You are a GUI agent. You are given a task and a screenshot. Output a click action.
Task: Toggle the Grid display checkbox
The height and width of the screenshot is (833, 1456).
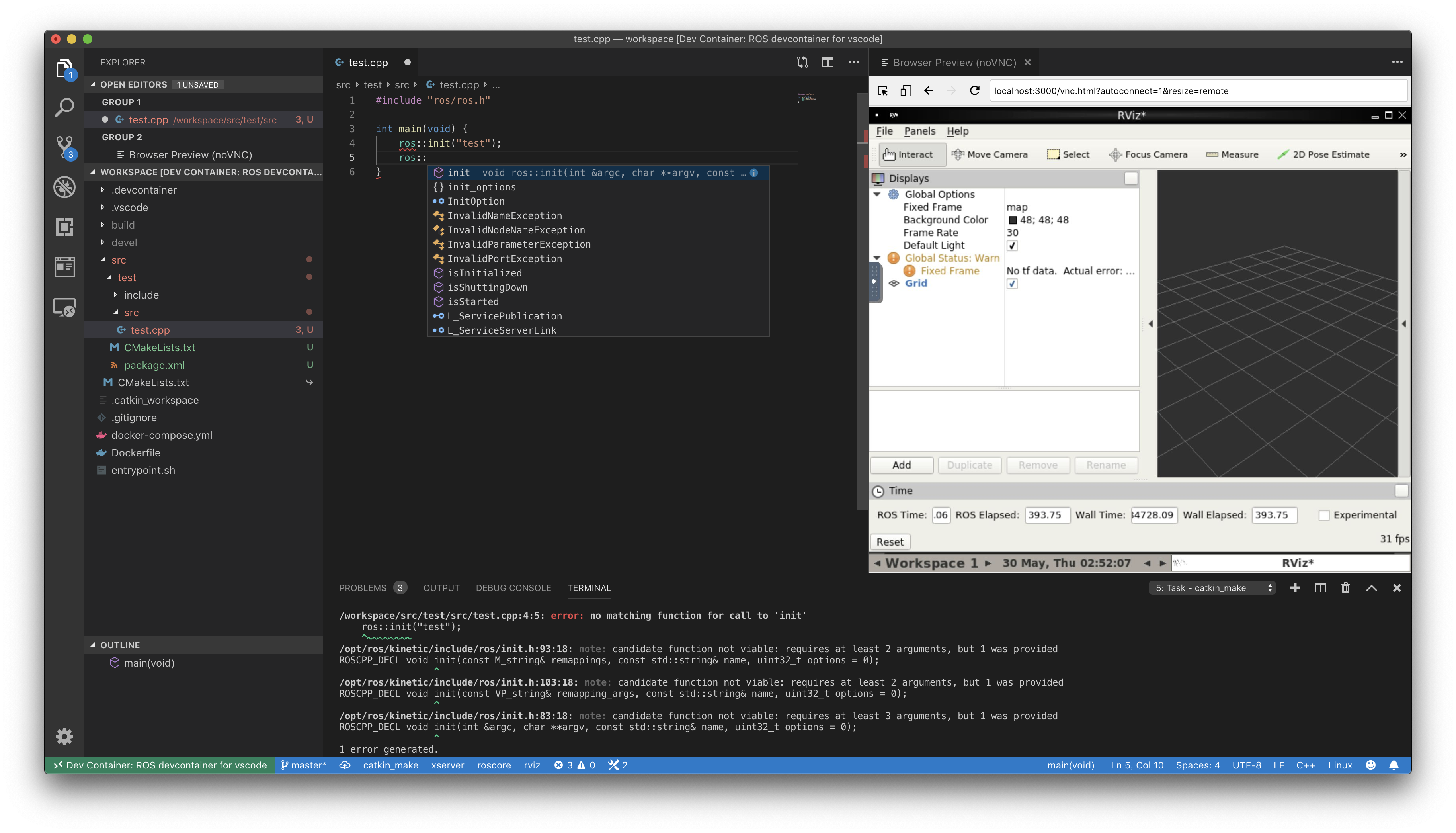(x=1013, y=283)
